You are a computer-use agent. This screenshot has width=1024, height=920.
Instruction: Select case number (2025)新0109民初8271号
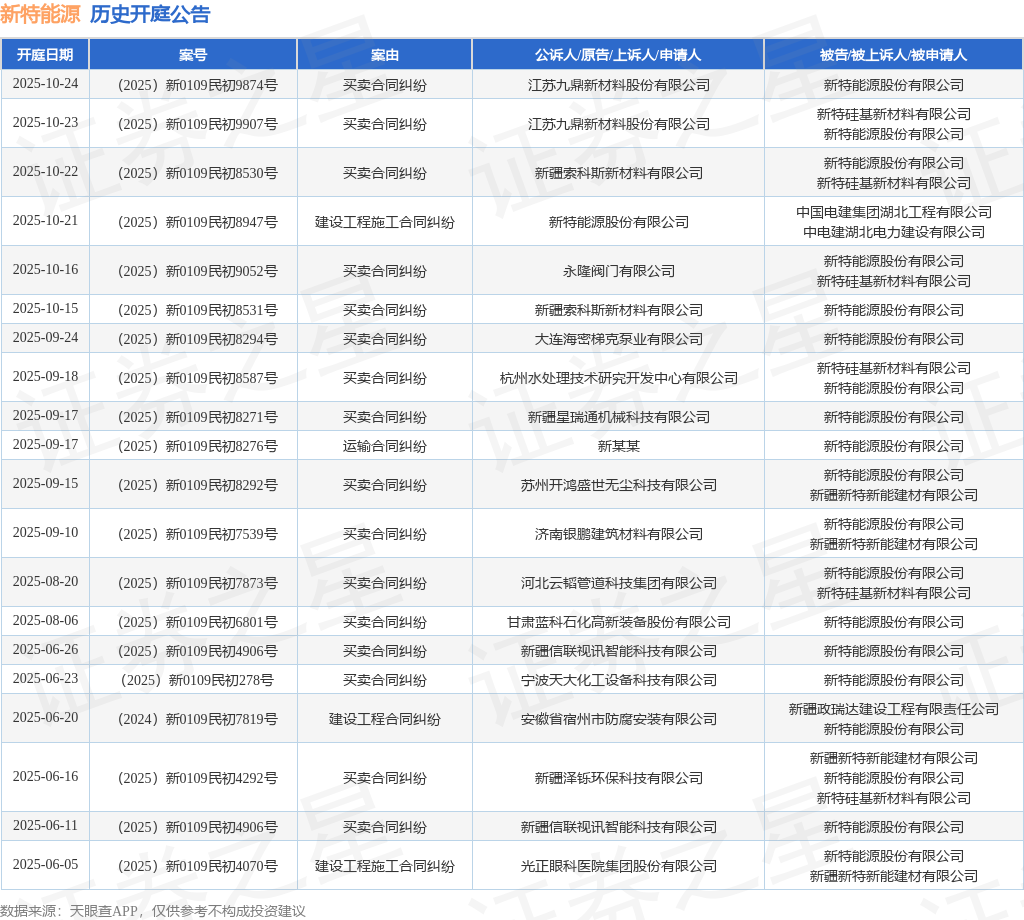(198, 417)
